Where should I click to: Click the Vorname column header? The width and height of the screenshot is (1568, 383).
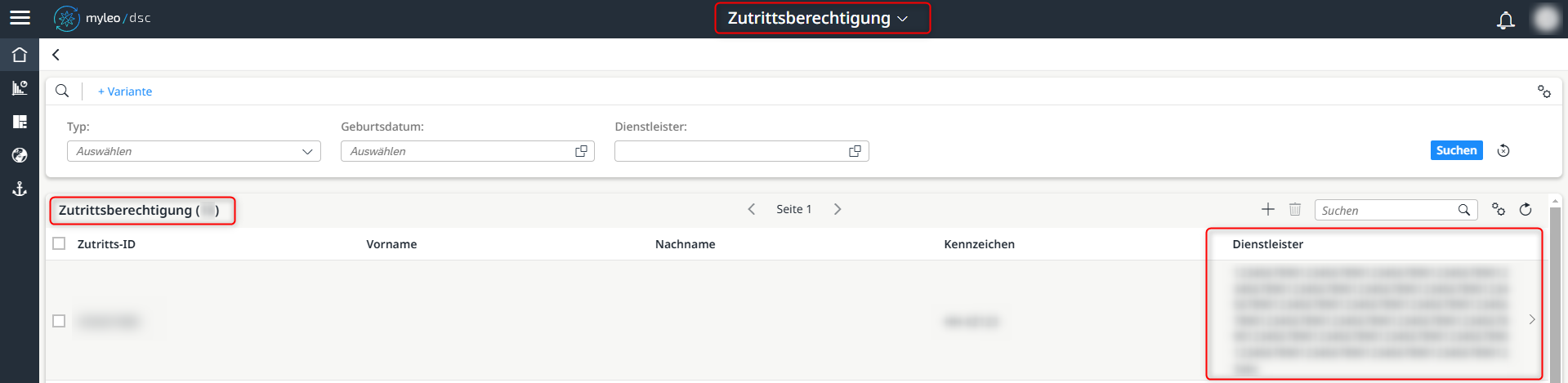click(x=391, y=244)
